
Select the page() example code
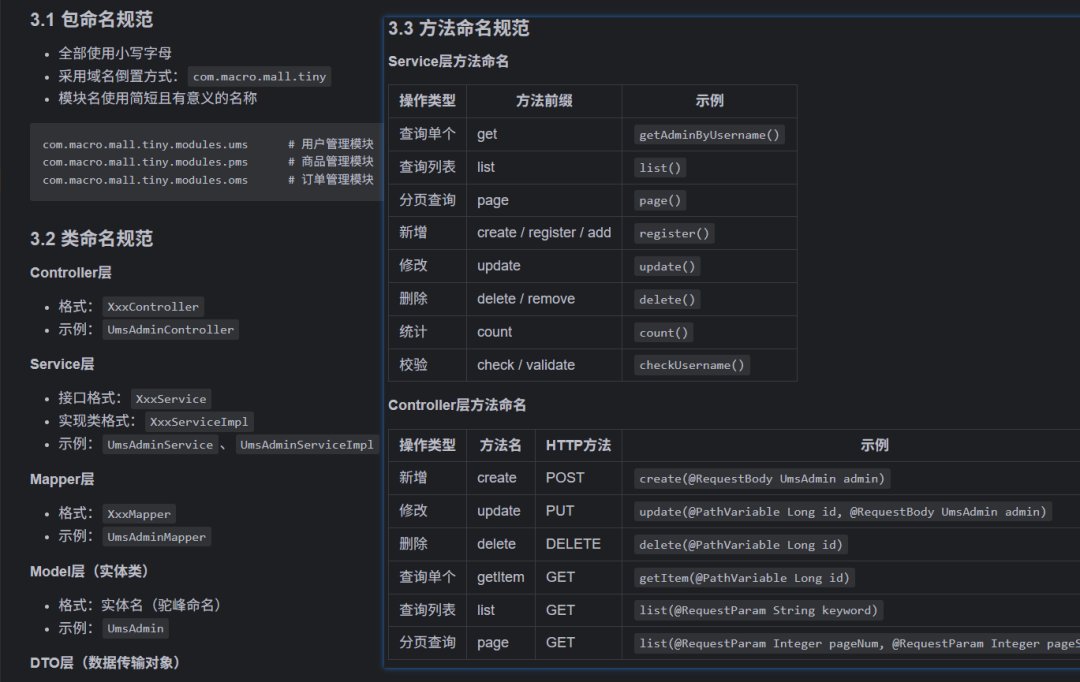660,200
